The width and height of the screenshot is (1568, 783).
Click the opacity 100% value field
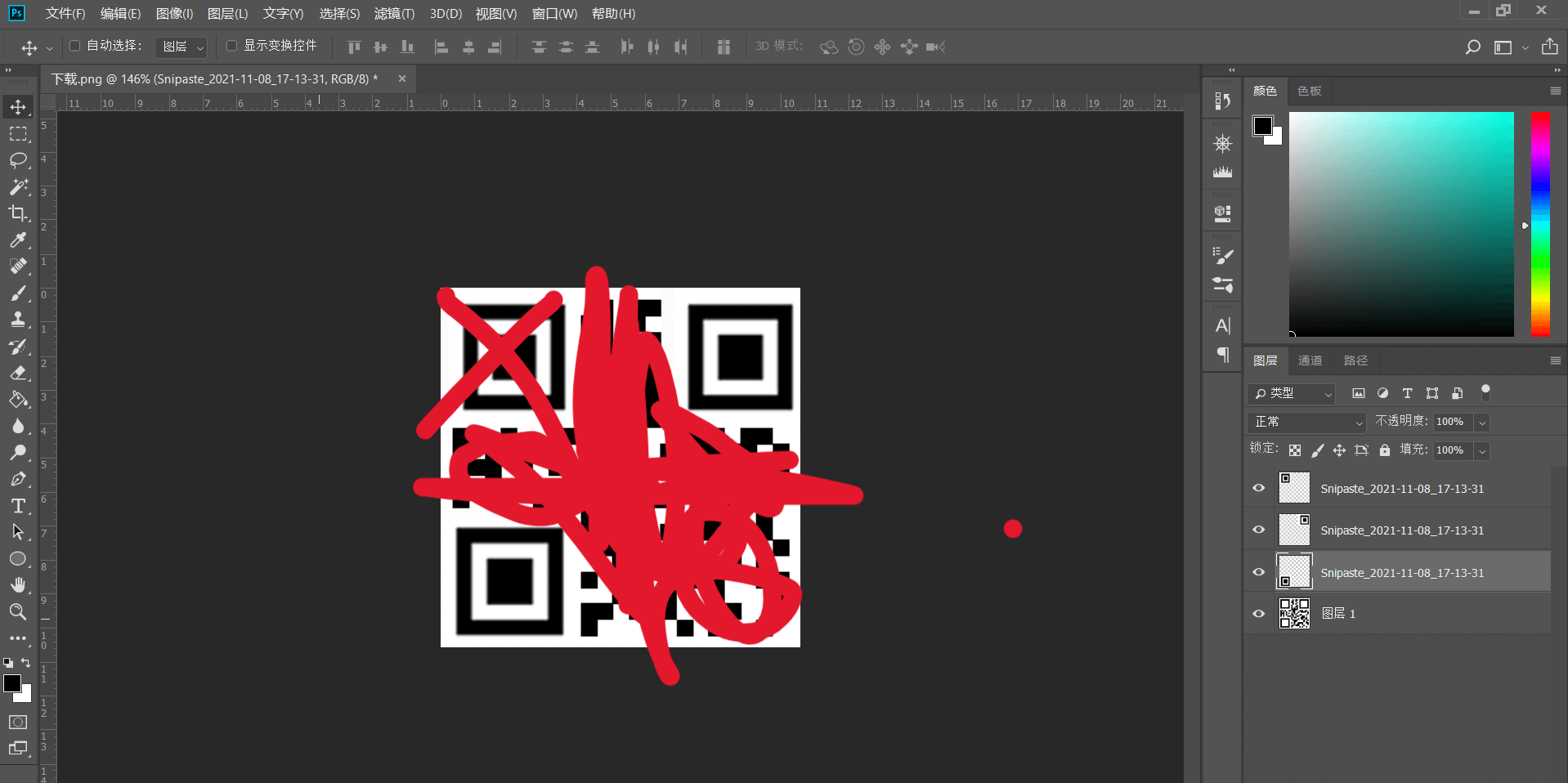(x=1453, y=422)
